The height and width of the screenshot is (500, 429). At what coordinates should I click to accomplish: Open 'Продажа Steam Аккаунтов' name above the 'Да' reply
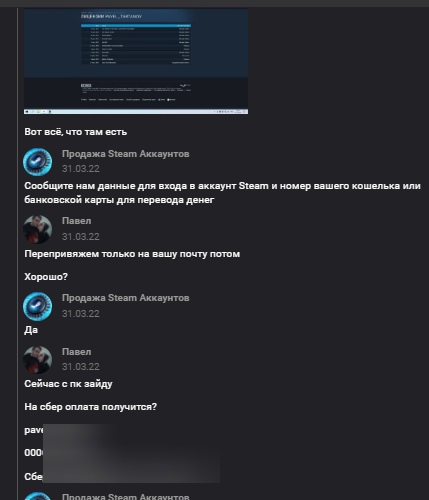[x=126, y=298]
